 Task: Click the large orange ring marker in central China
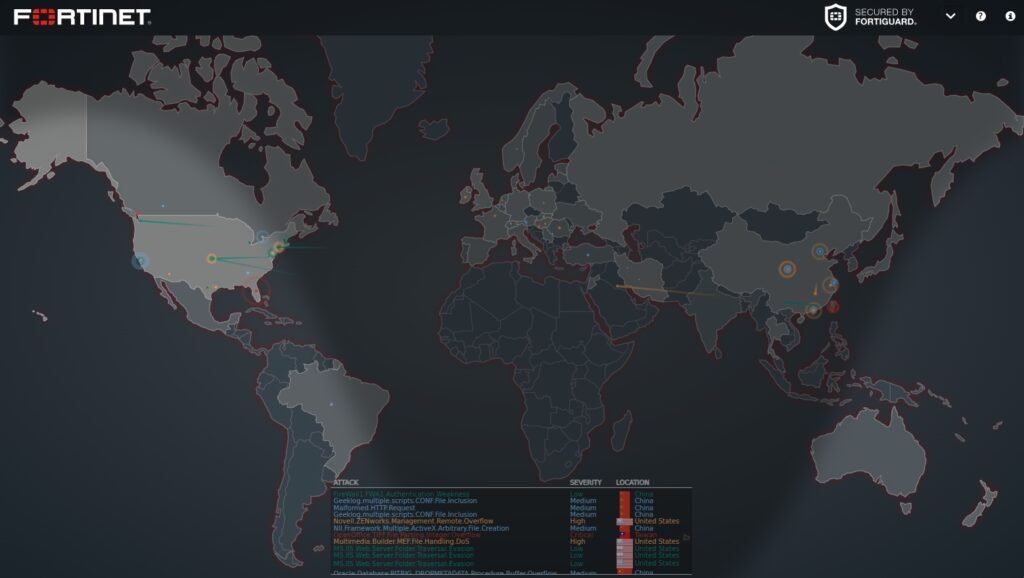pyautogui.click(x=787, y=269)
